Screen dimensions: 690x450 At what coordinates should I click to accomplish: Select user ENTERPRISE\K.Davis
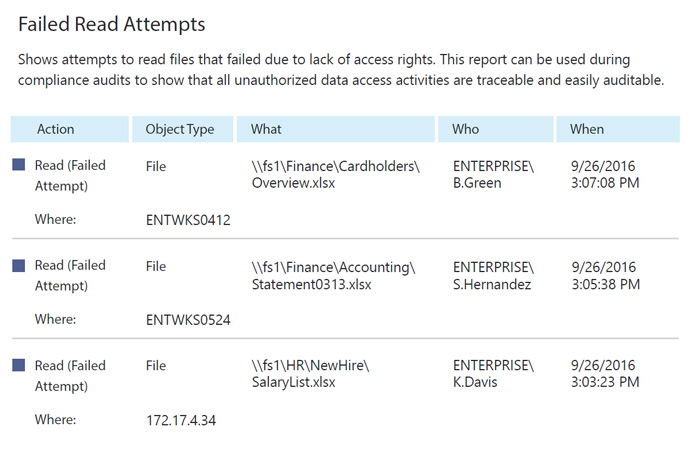point(493,374)
